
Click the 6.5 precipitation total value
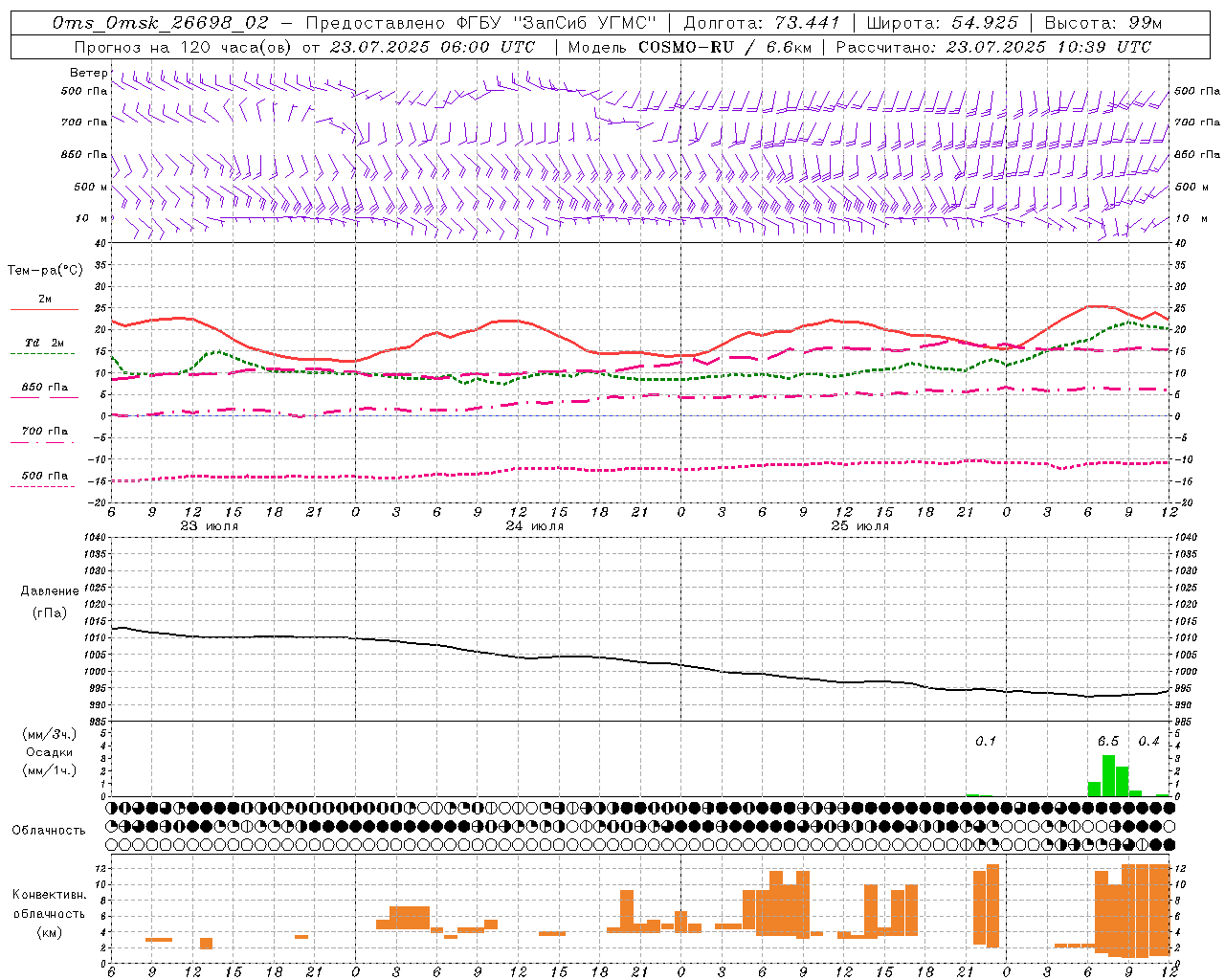click(x=1107, y=742)
